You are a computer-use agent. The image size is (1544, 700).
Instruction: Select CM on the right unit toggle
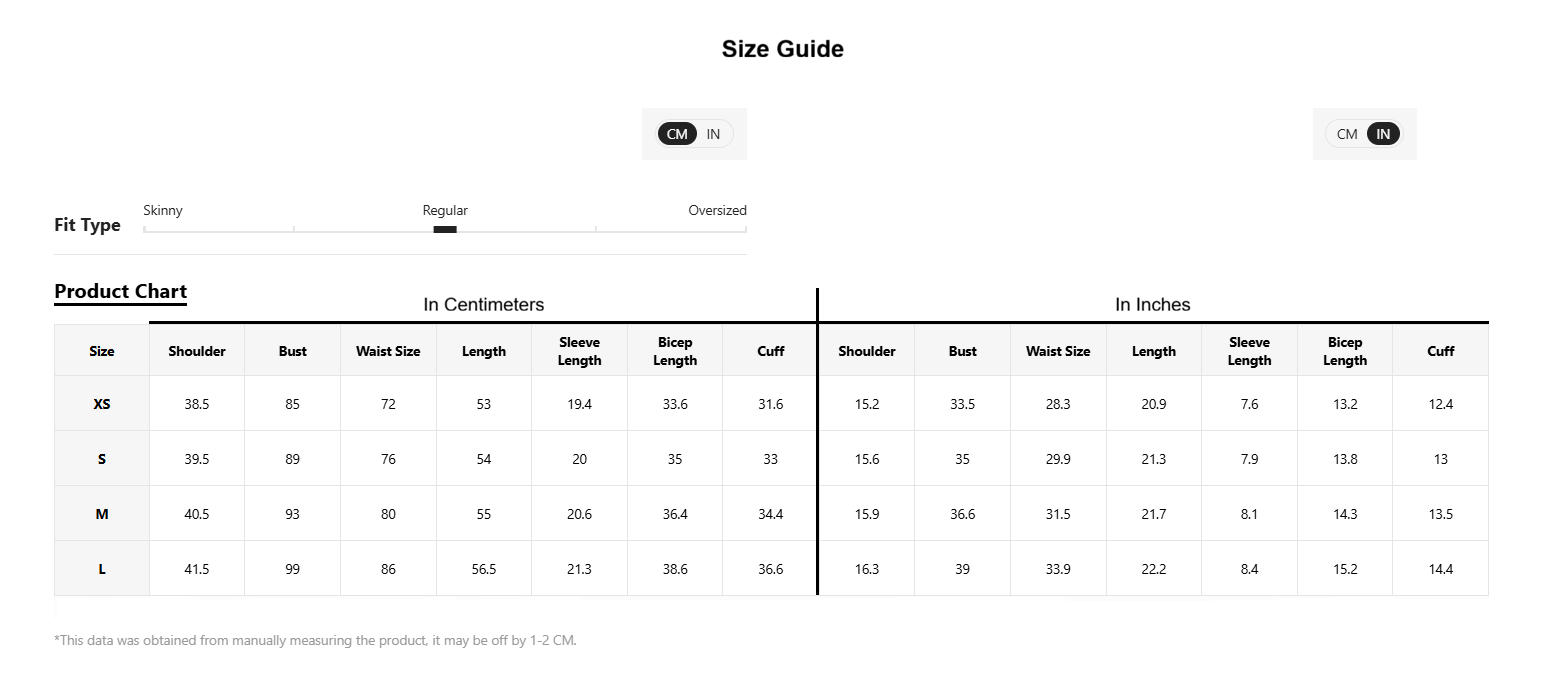click(x=1347, y=134)
